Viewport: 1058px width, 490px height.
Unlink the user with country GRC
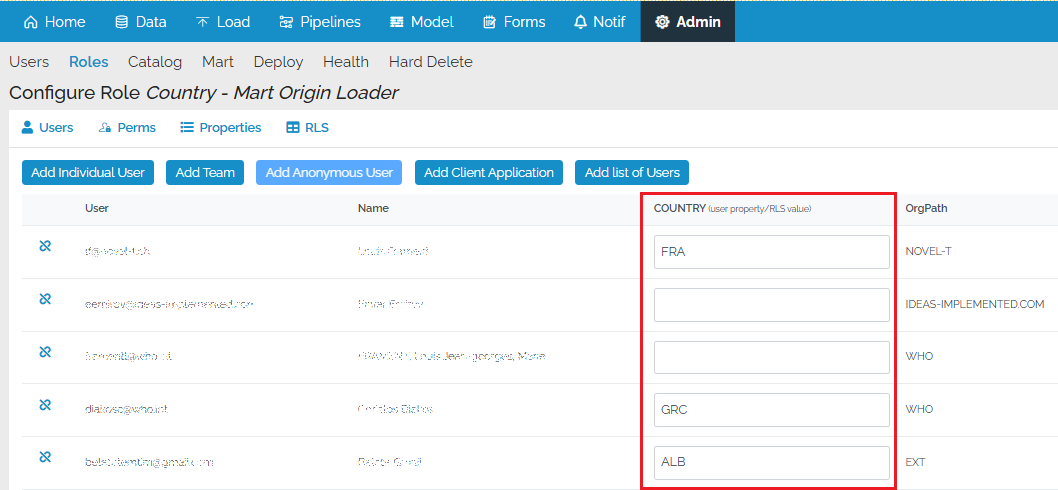click(45, 405)
